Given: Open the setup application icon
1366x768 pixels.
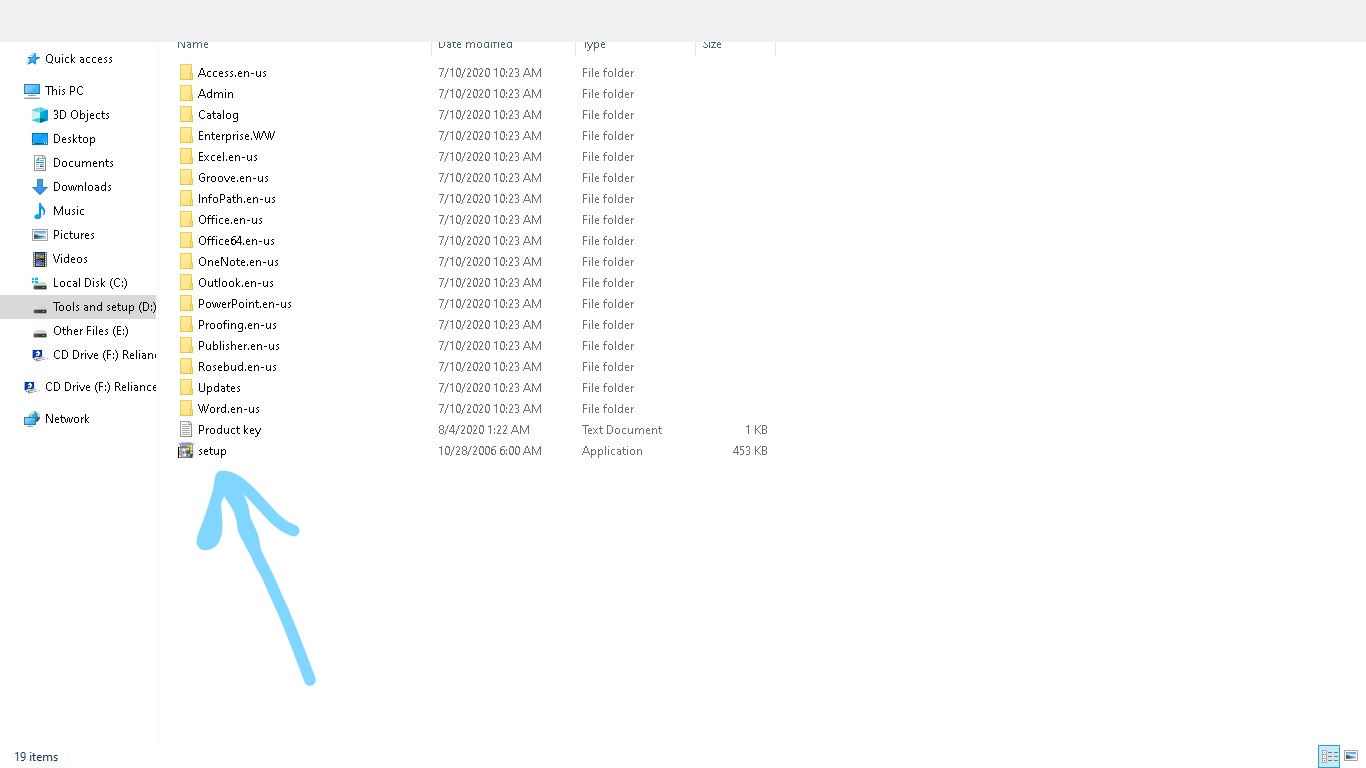Looking at the screenshot, I should pyautogui.click(x=185, y=451).
